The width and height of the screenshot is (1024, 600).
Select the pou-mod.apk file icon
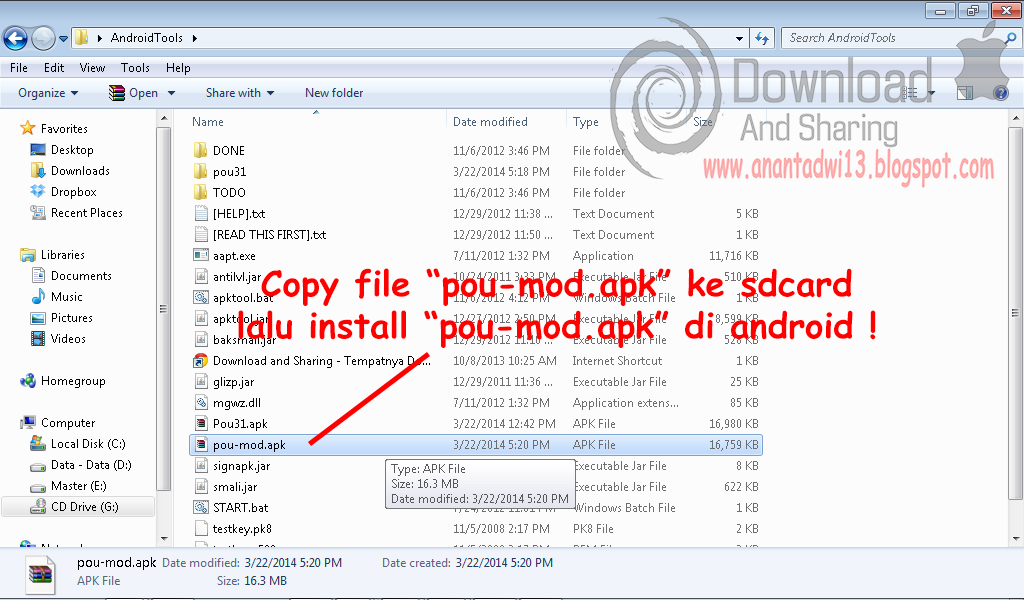click(200, 445)
